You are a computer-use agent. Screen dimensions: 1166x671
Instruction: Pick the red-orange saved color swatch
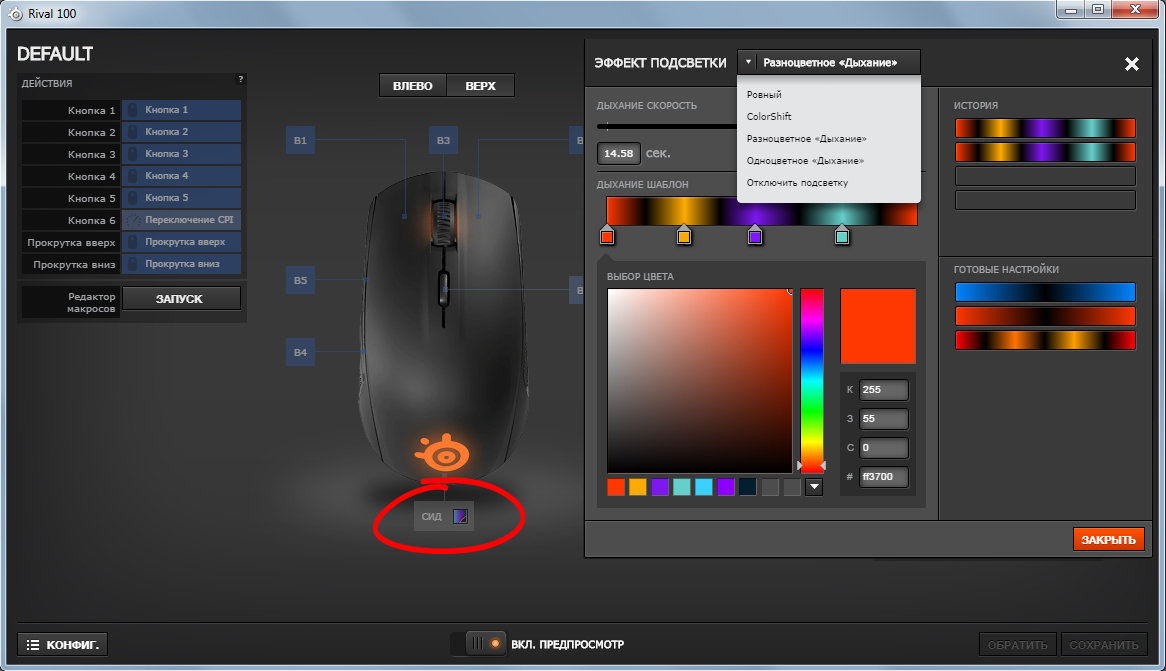click(x=616, y=487)
